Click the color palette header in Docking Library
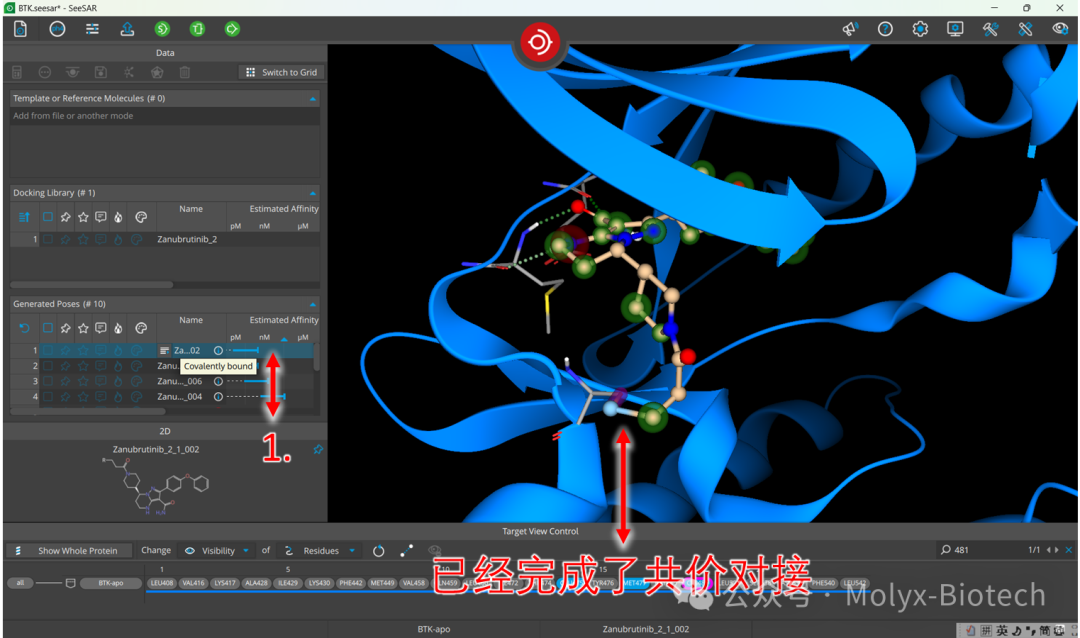 click(141, 217)
